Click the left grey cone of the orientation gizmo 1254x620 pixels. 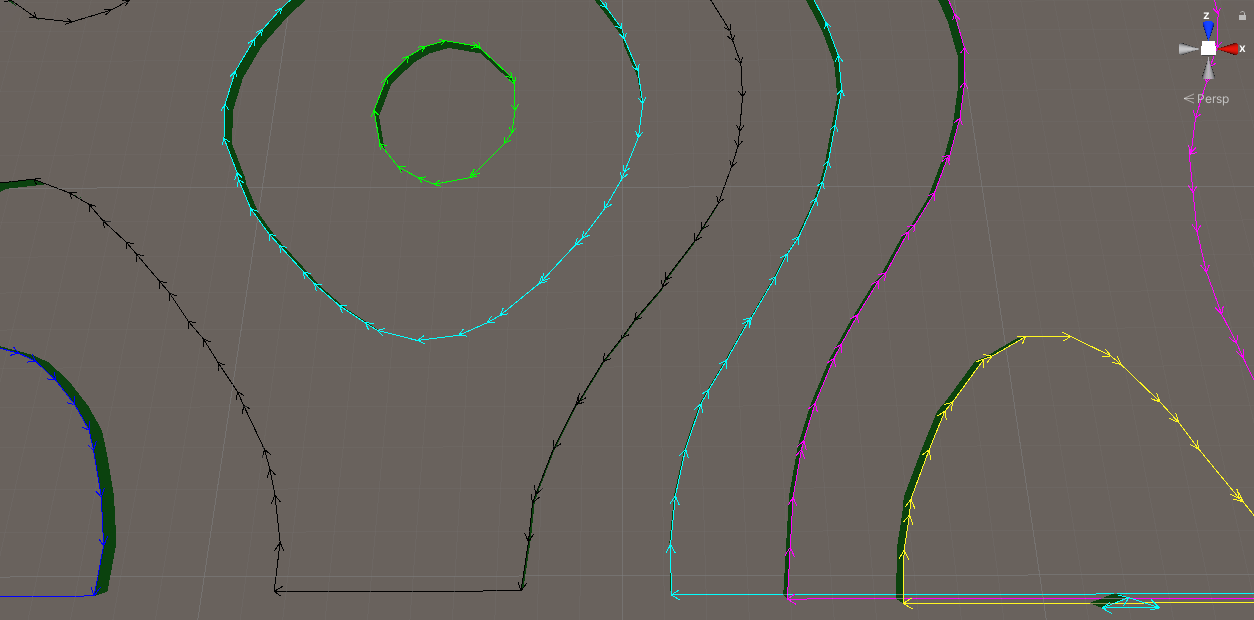pos(1188,48)
